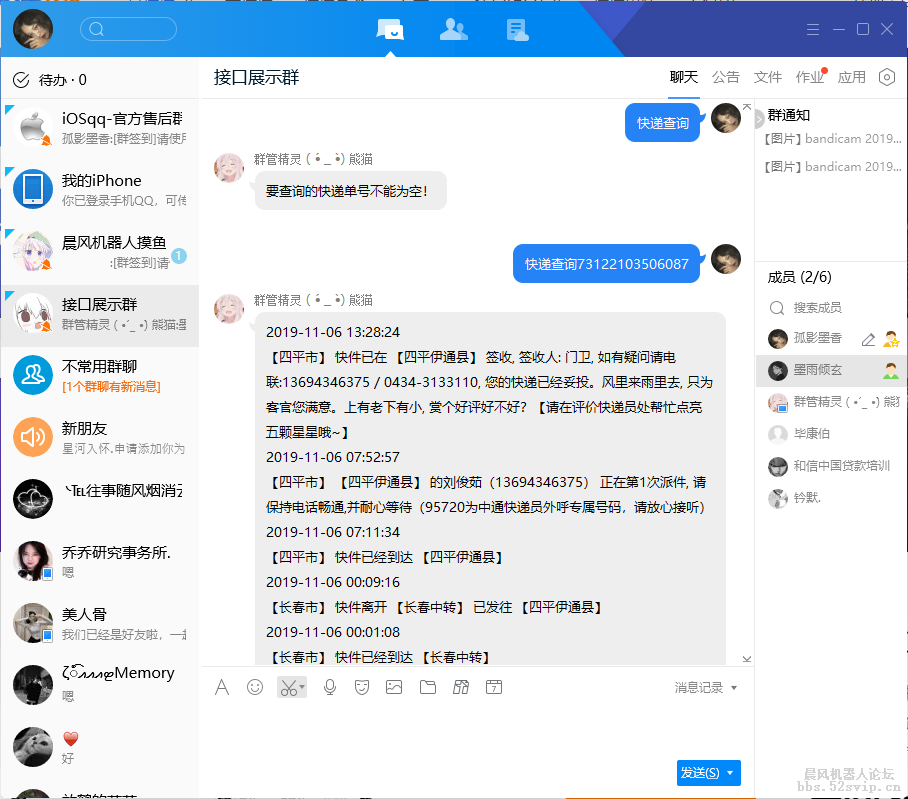The image size is (908, 799).
Task: Select the screenshot scissors tool
Action: point(288,687)
